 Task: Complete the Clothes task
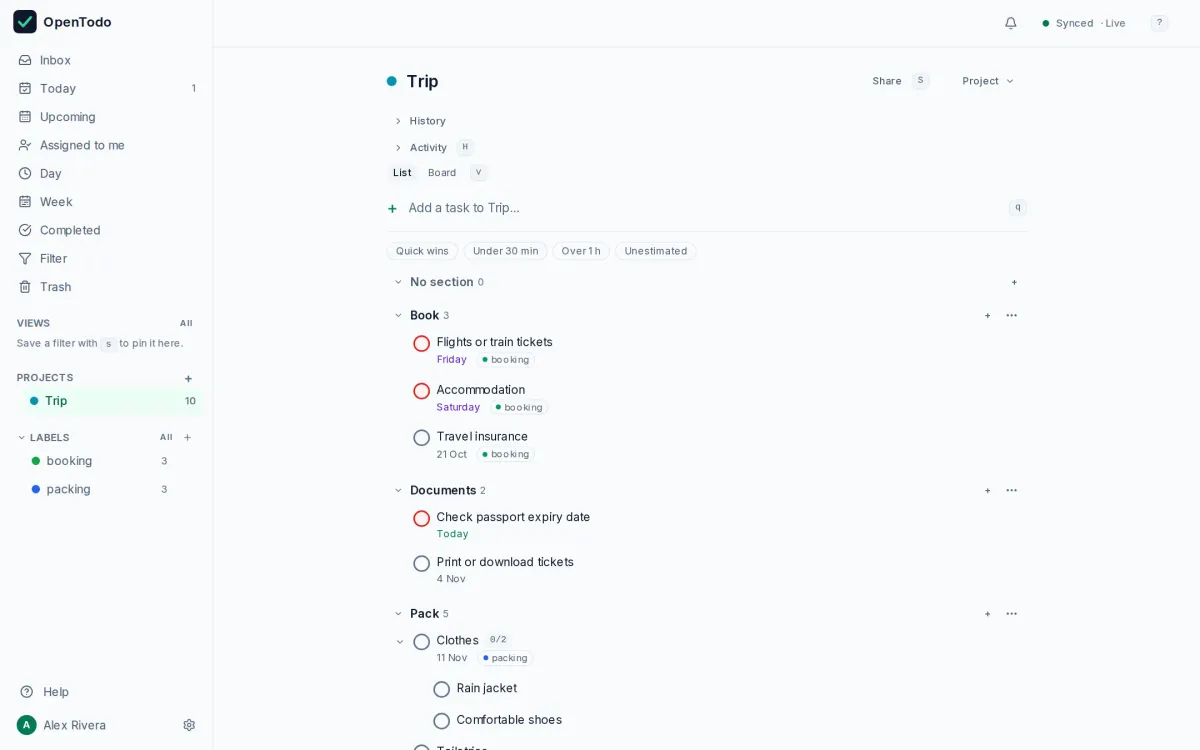[x=422, y=642]
